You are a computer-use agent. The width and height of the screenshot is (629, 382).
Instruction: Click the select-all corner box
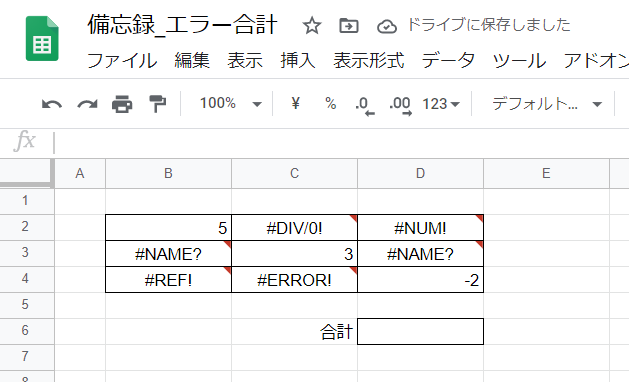[26, 173]
